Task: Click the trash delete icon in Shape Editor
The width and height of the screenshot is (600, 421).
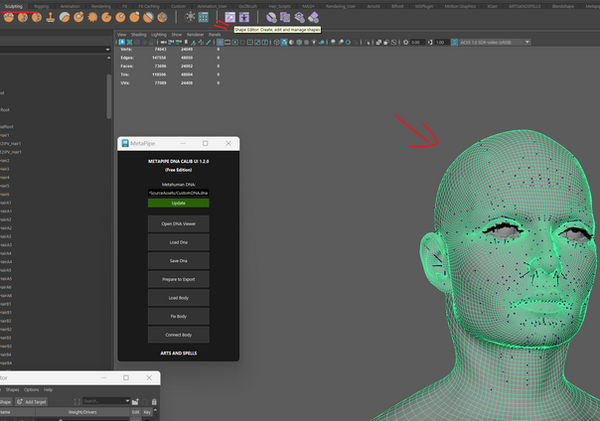Action: tap(152, 401)
